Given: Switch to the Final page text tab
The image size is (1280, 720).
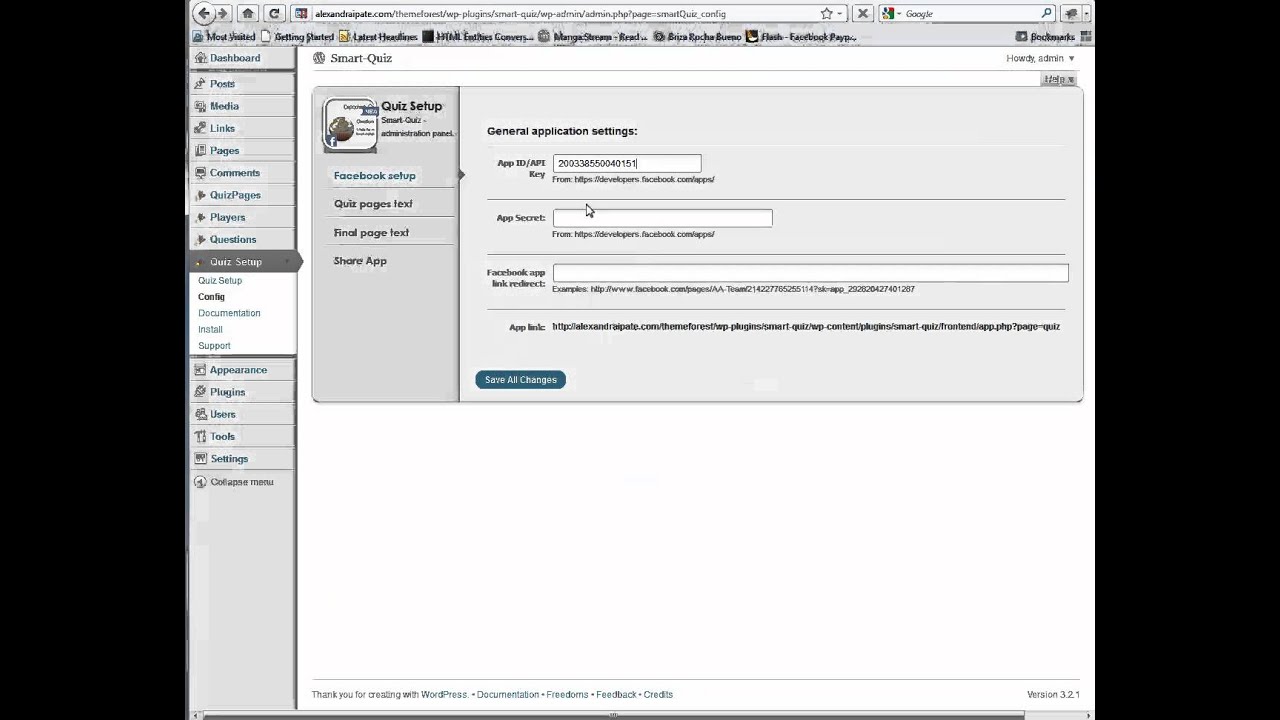Looking at the screenshot, I should 371,233.
